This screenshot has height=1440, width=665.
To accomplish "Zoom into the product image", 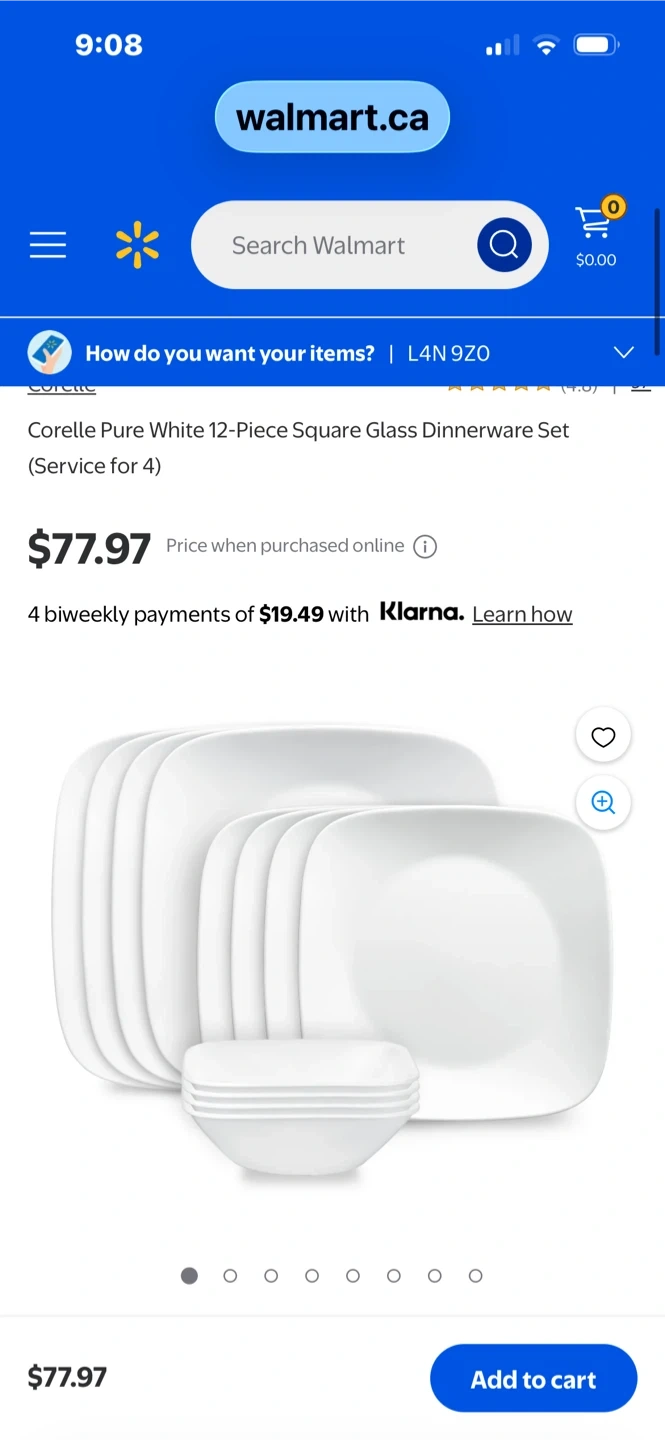I will tap(603, 802).
